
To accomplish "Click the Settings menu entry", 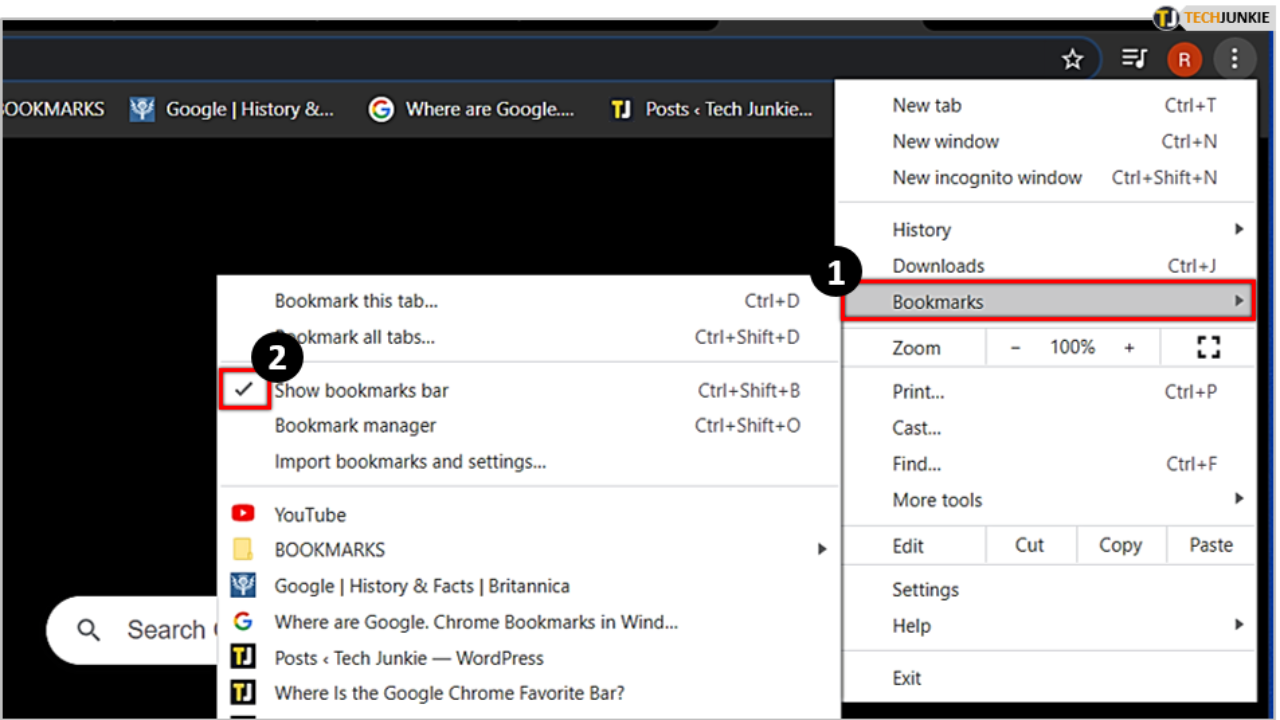I will tap(925, 589).
